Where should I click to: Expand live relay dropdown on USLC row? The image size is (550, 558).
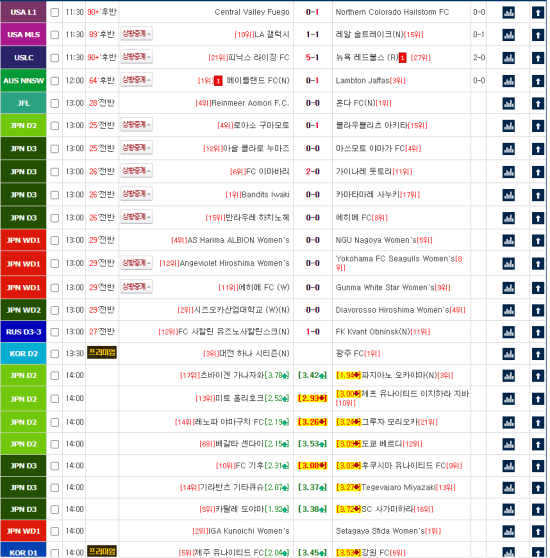click(136, 57)
